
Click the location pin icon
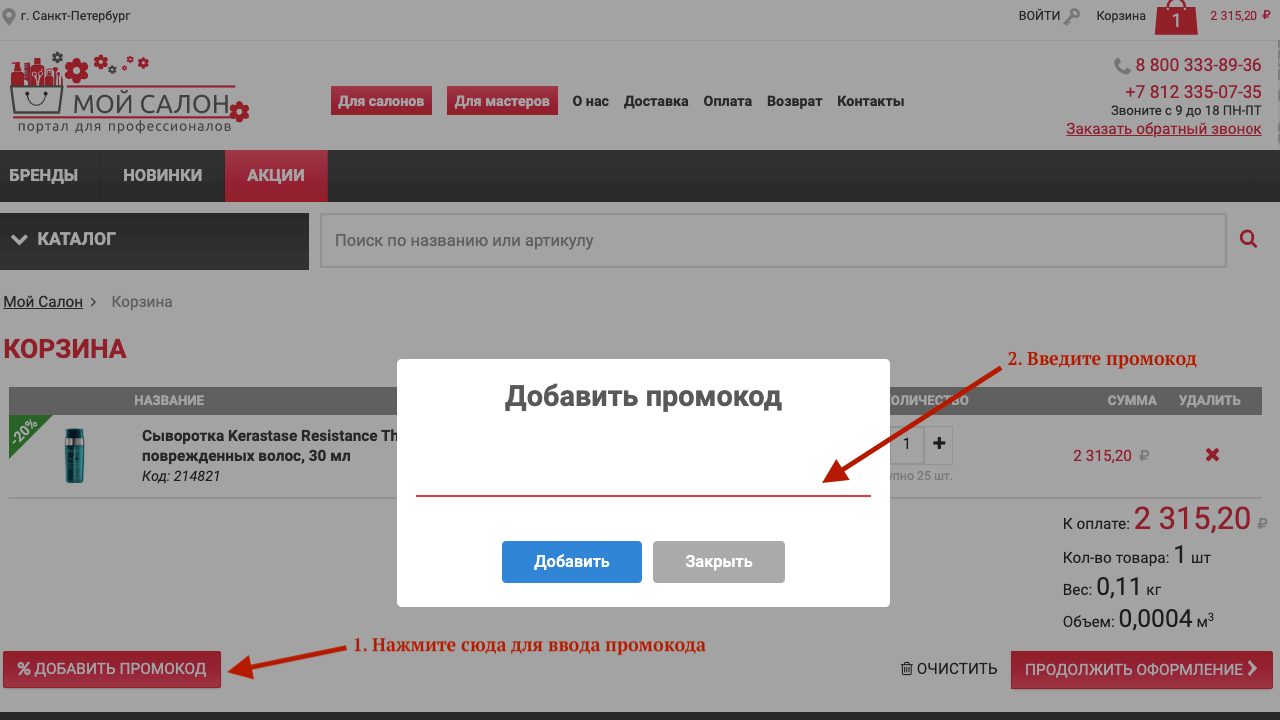point(9,16)
